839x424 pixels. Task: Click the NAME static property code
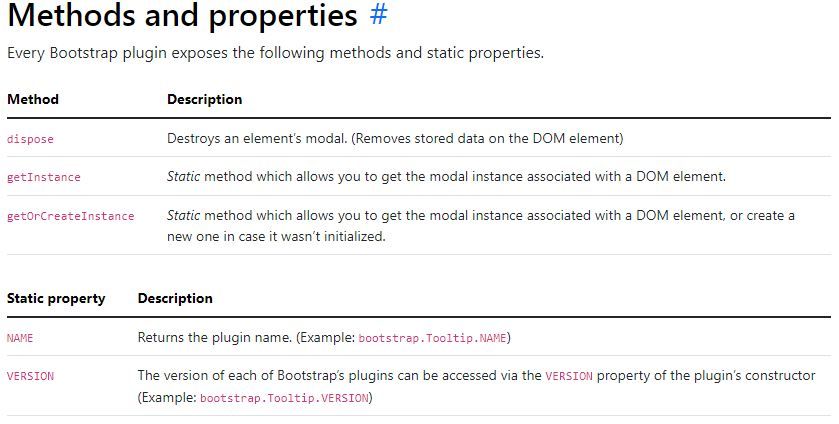click(x=20, y=338)
